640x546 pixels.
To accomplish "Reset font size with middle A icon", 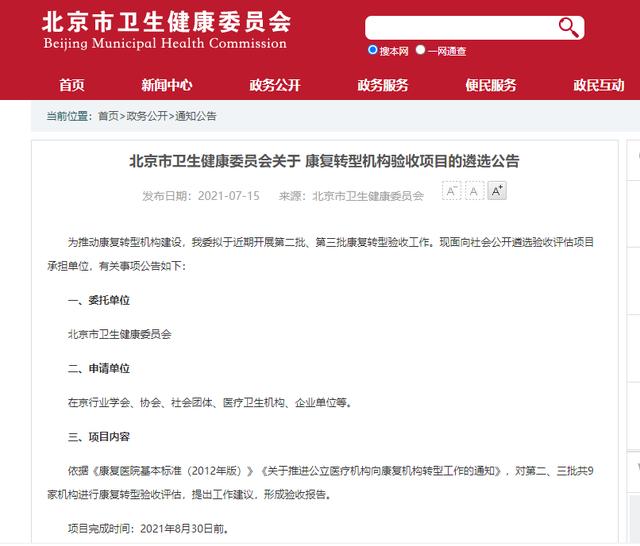I will [x=474, y=191].
